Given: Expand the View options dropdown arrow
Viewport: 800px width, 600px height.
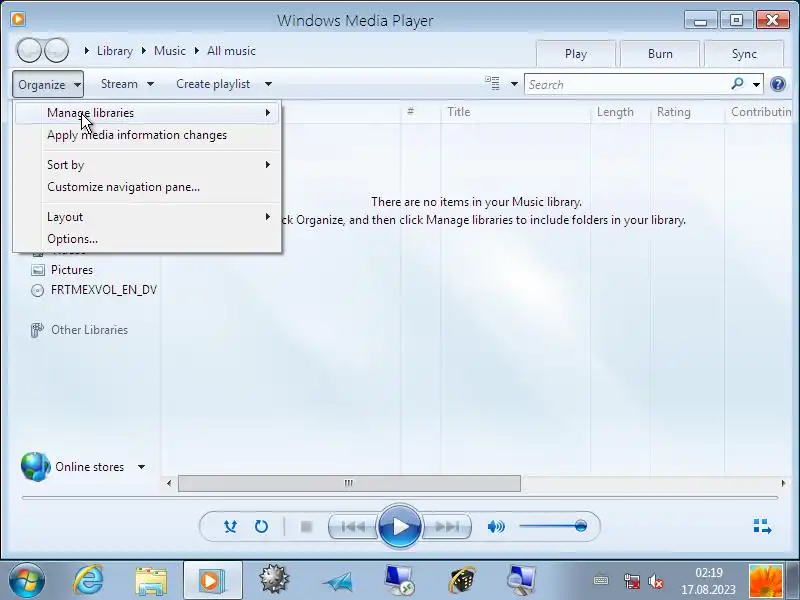Looking at the screenshot, I should click(514, 84).
